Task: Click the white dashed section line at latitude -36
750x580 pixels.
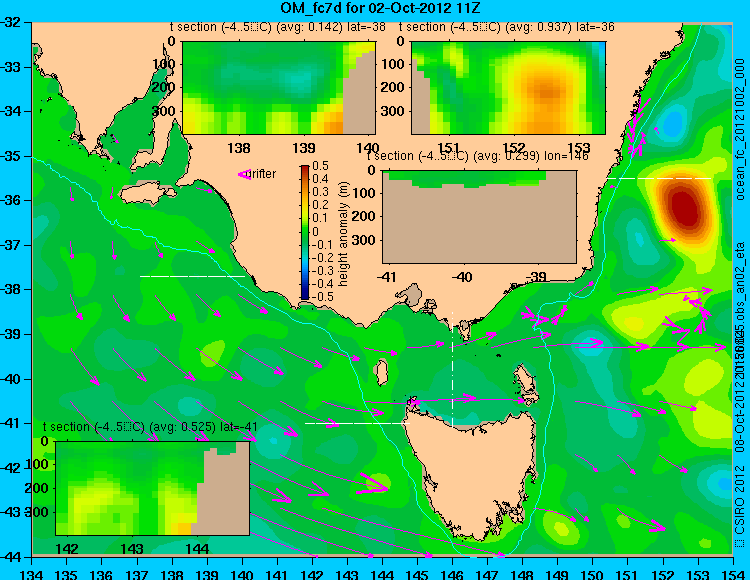Action: coord(659,178)
